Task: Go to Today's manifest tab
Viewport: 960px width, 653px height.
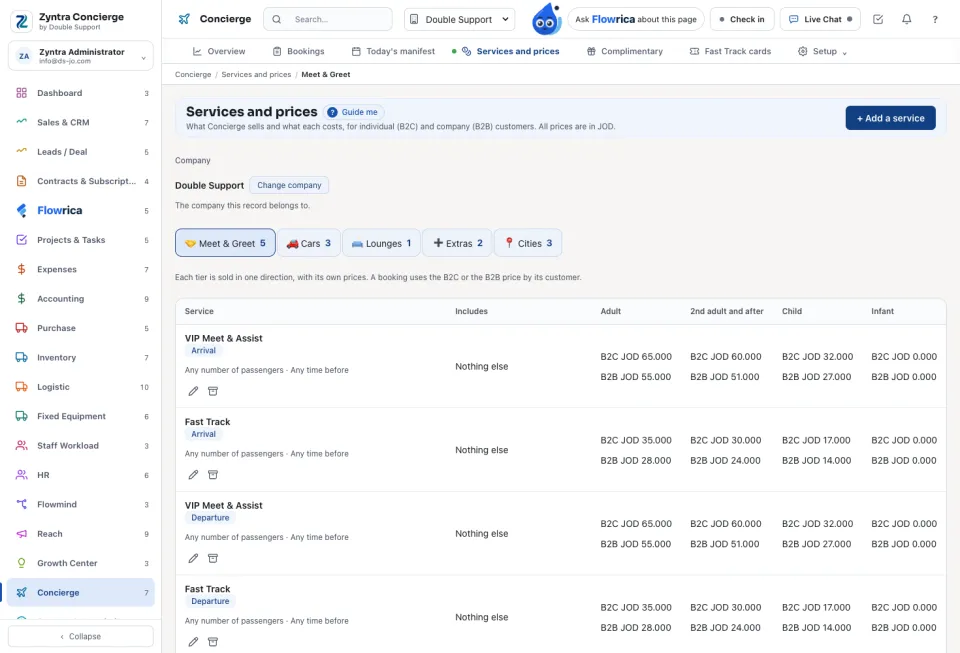Action: [x=393, y=51]
